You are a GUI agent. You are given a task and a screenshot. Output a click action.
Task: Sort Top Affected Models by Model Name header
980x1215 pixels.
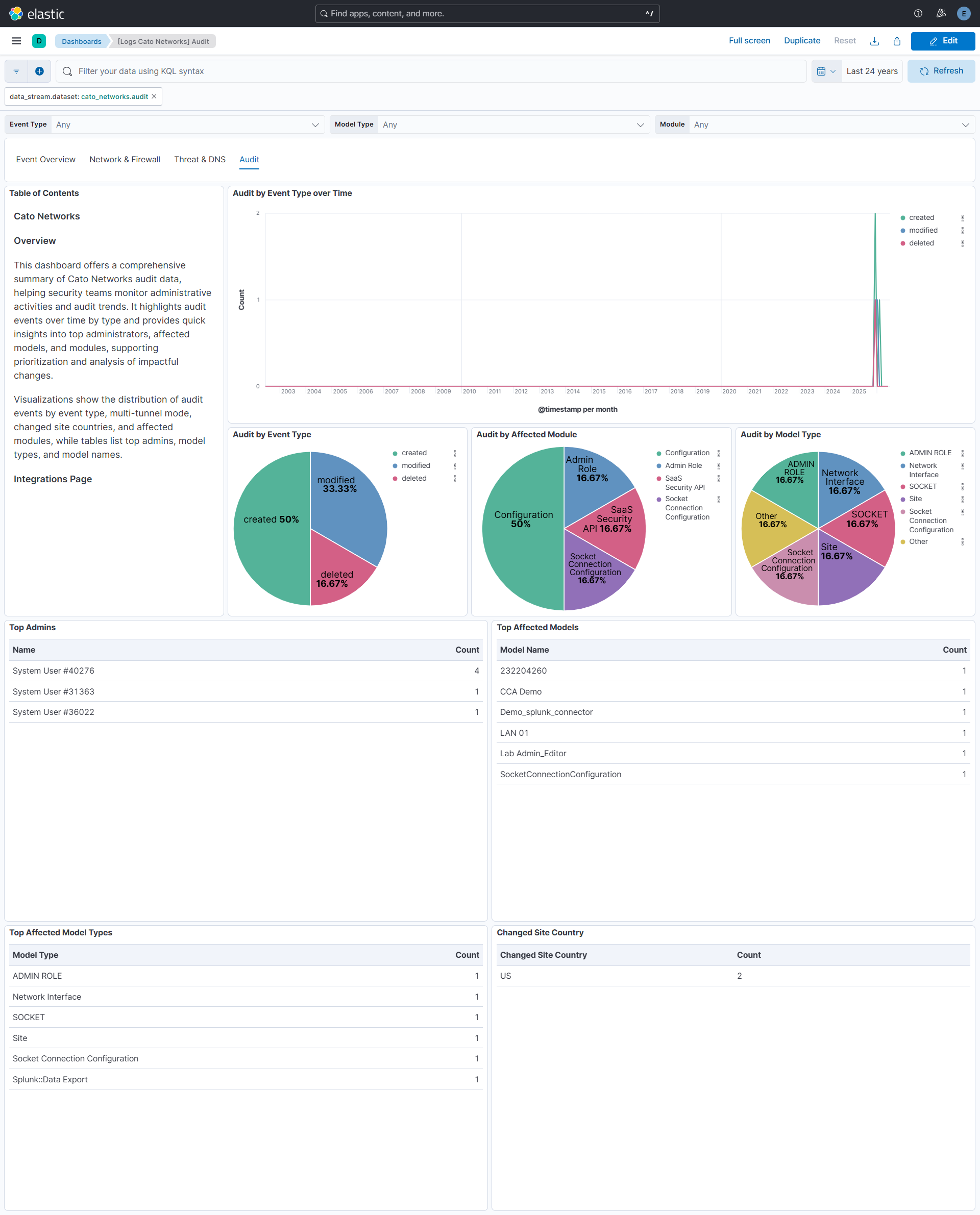coord(524,650)
